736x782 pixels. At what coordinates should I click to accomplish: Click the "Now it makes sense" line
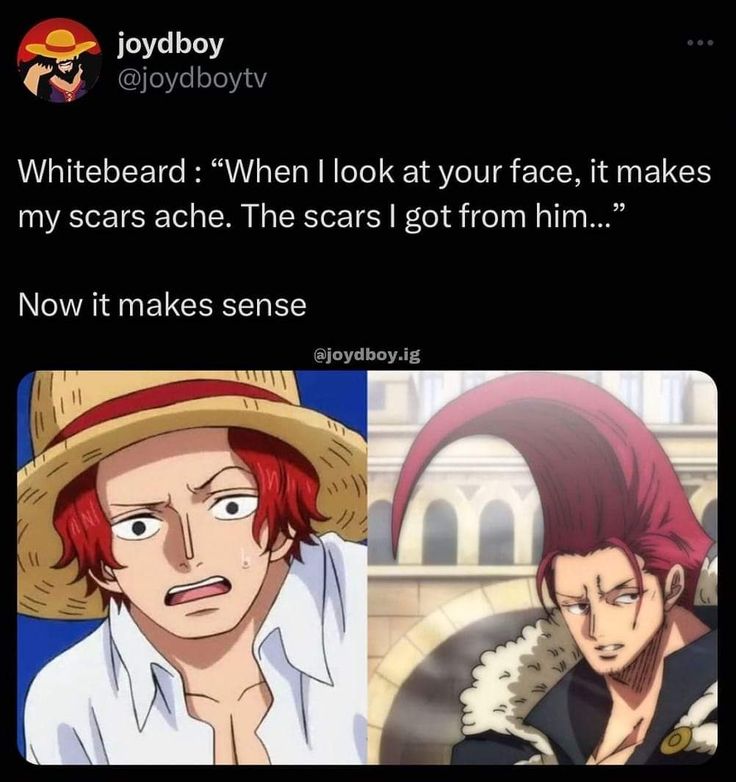(162, 305)
